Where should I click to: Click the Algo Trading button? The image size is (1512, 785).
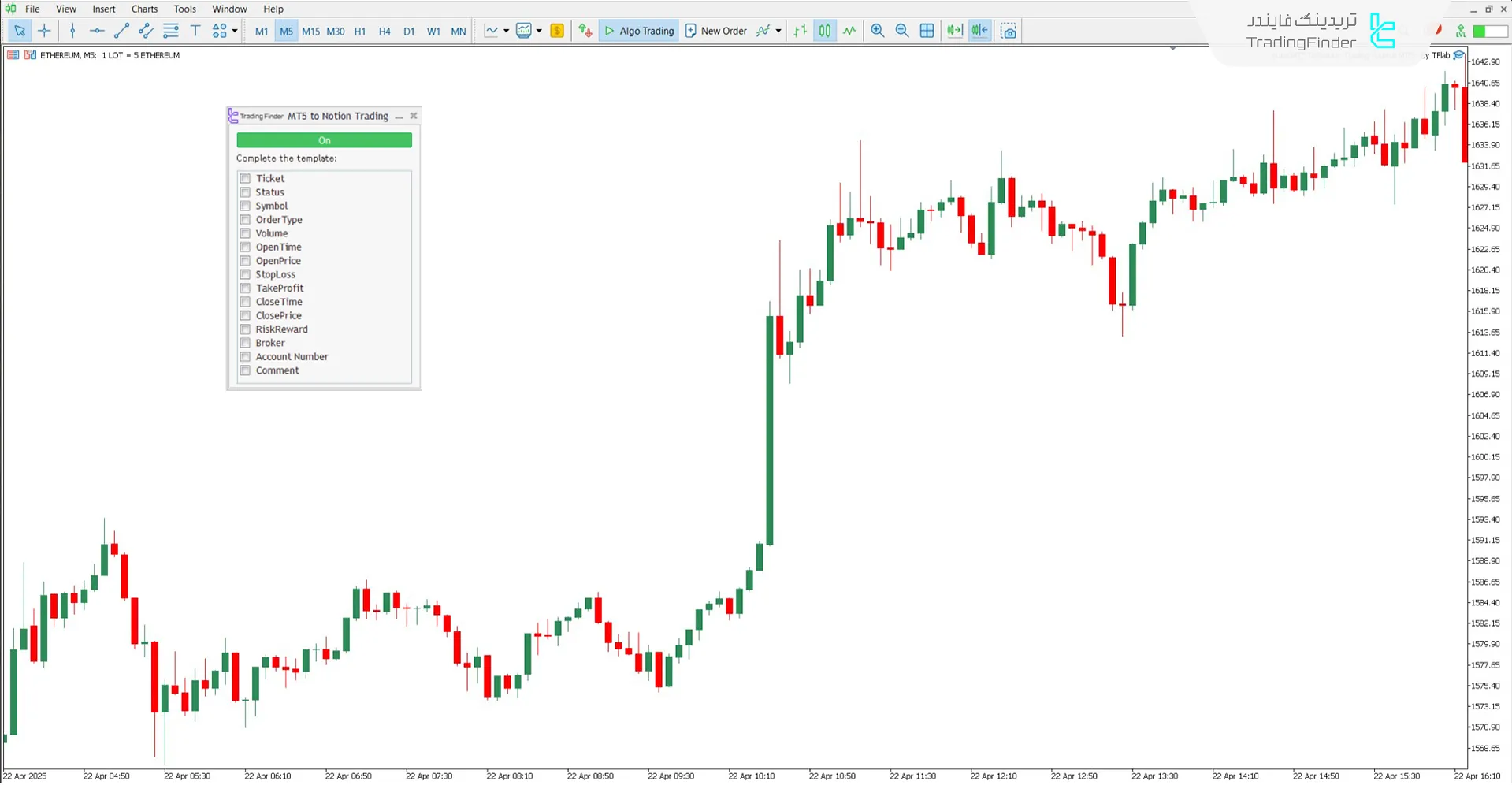(639, 31)
